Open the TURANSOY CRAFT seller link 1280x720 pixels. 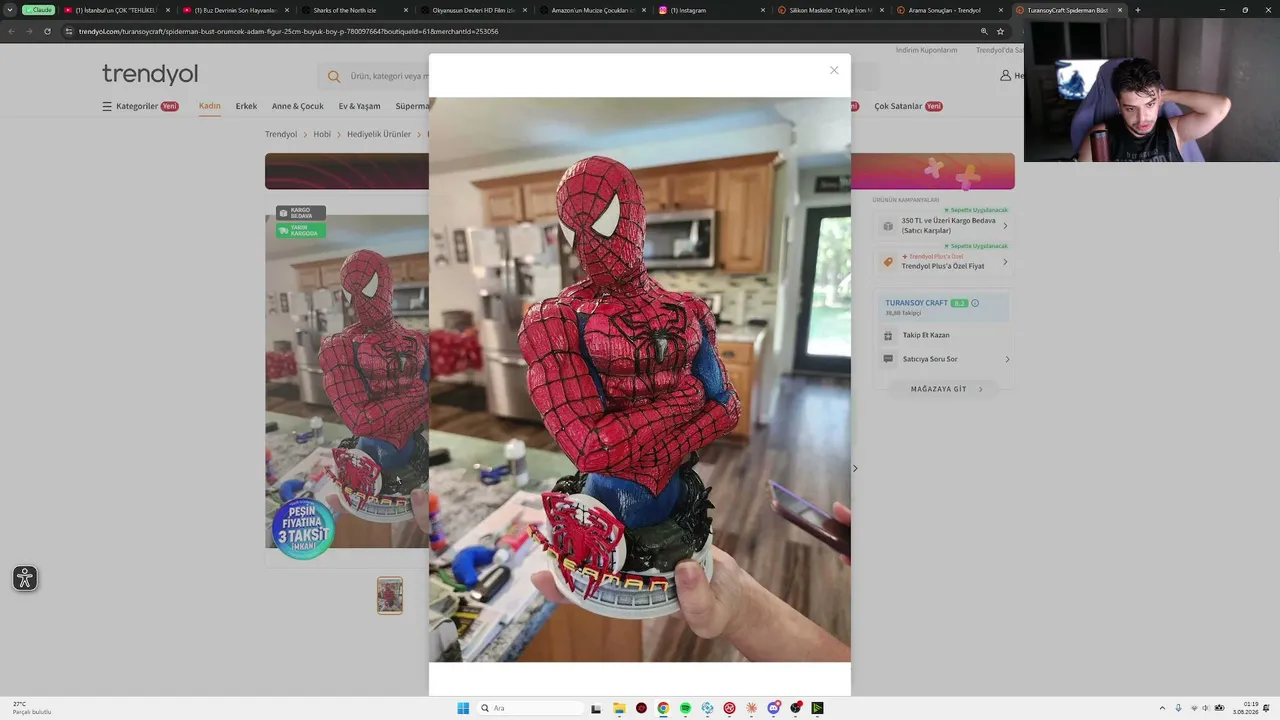tap(916, 303)
